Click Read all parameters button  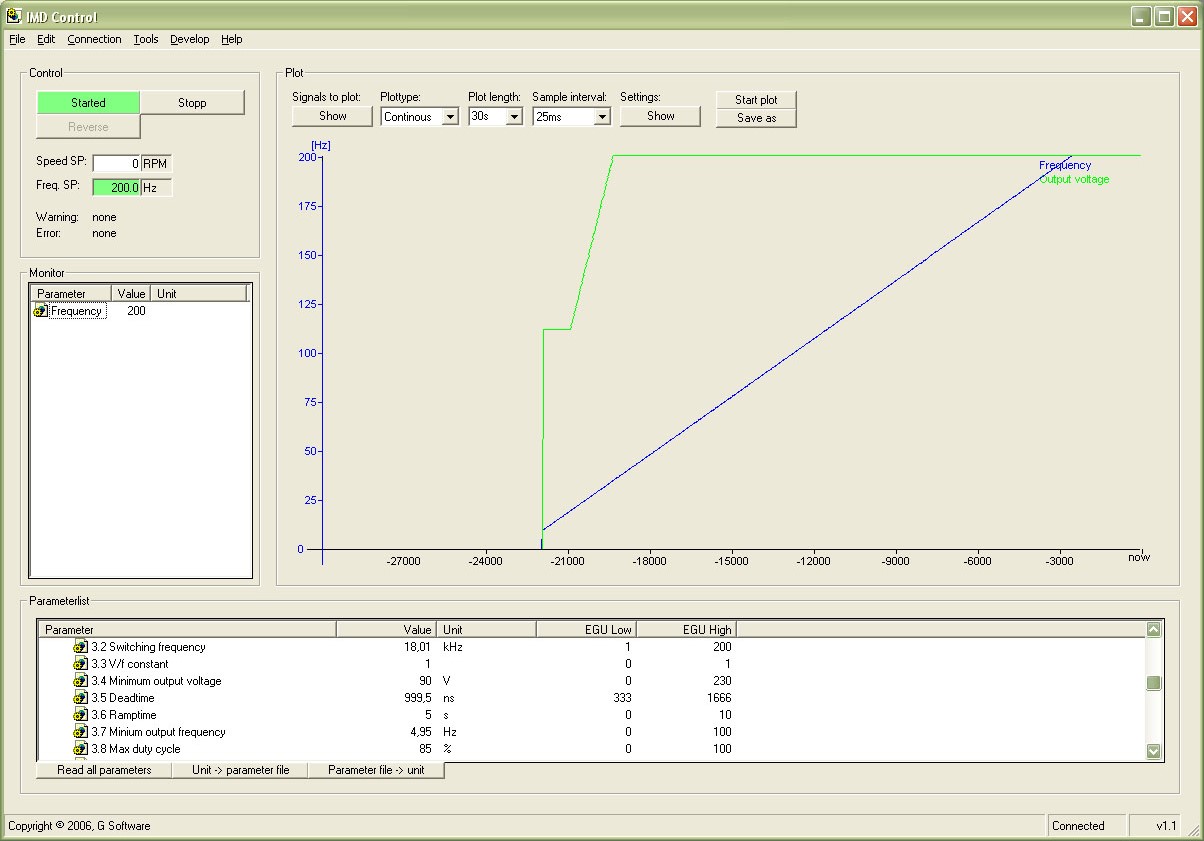point(104,770)
